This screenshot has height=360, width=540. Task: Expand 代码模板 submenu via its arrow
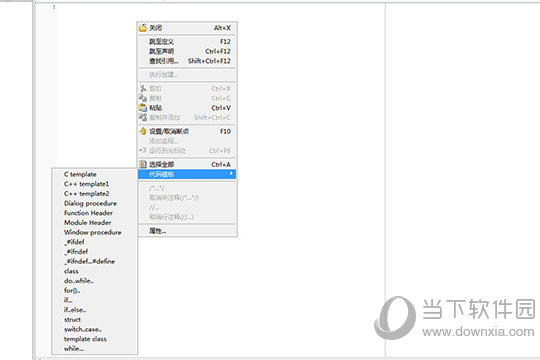tap(231, 173)
